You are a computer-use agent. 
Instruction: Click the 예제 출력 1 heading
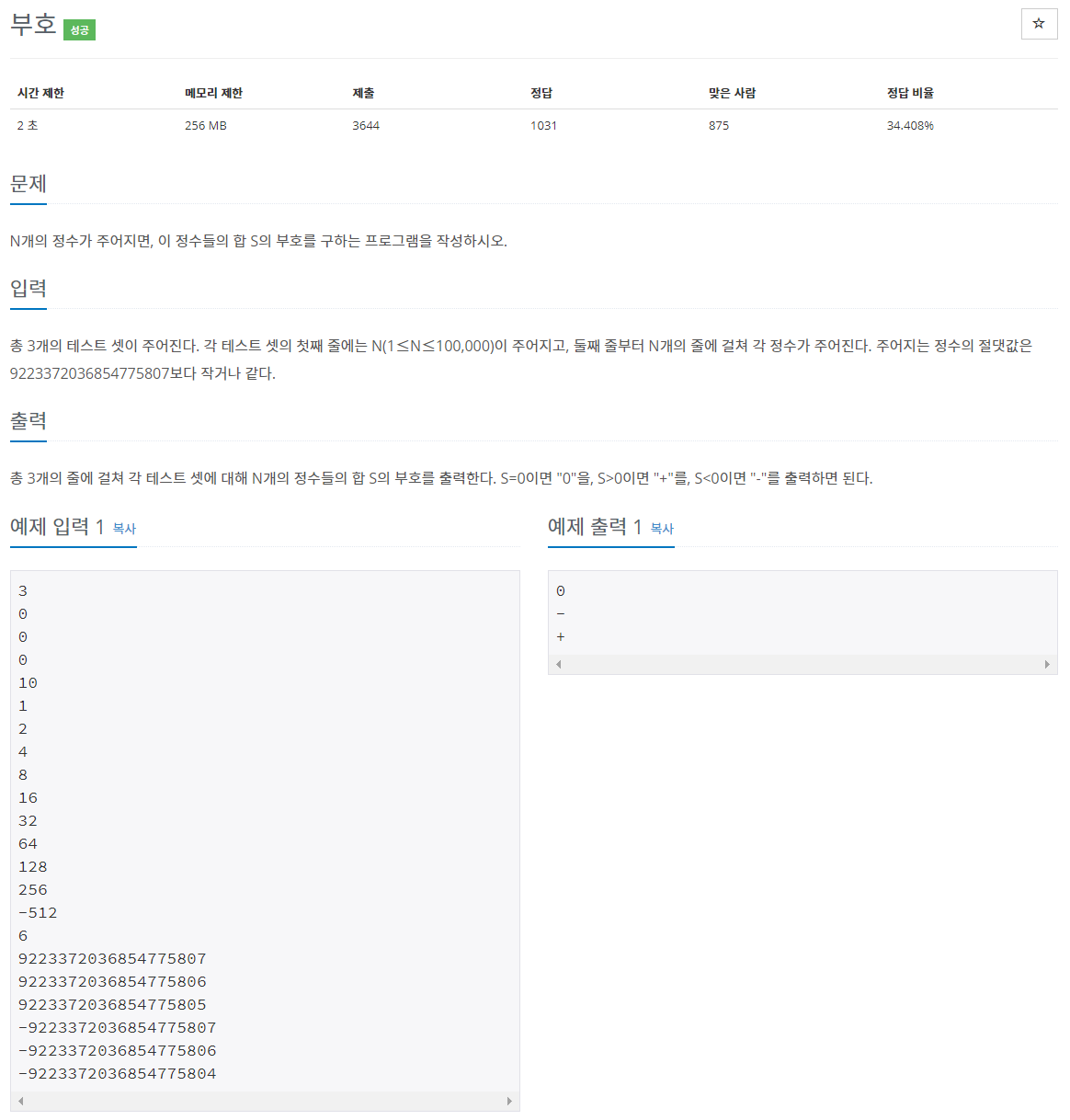coord(595,526)
